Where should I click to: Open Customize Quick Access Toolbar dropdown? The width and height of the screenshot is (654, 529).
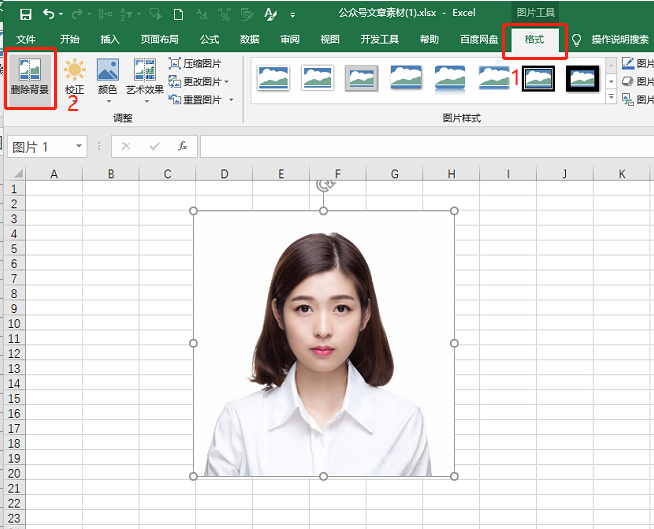(293, 15)
